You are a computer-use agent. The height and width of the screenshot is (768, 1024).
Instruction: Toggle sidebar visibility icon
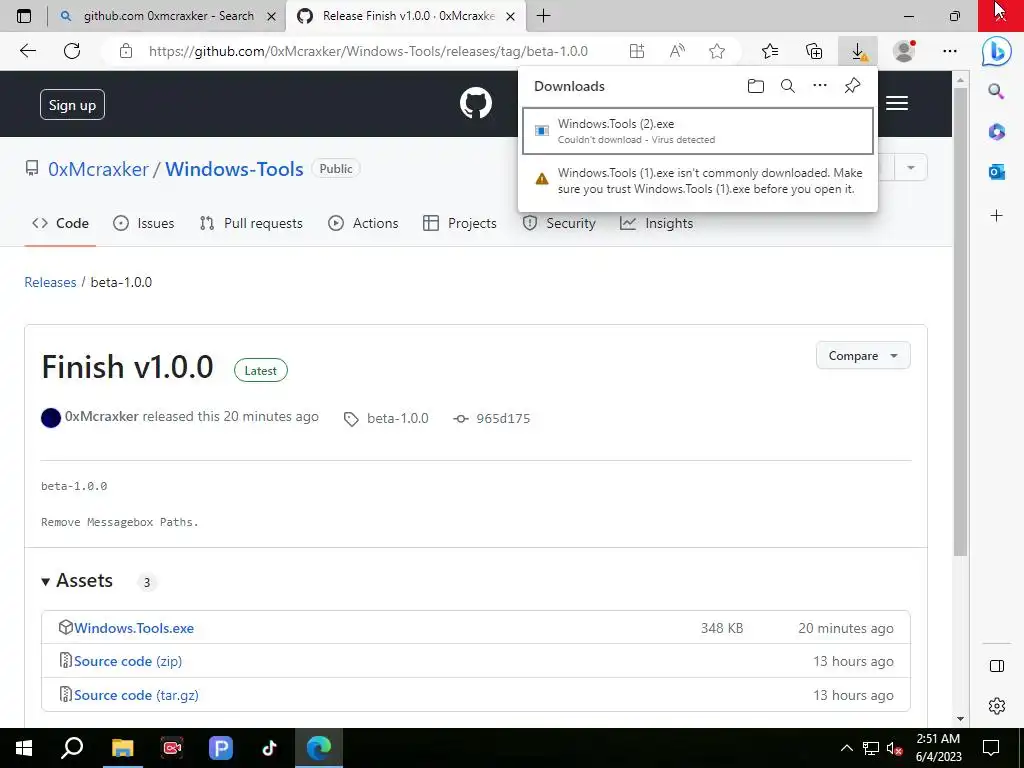(x=997, y=665)
